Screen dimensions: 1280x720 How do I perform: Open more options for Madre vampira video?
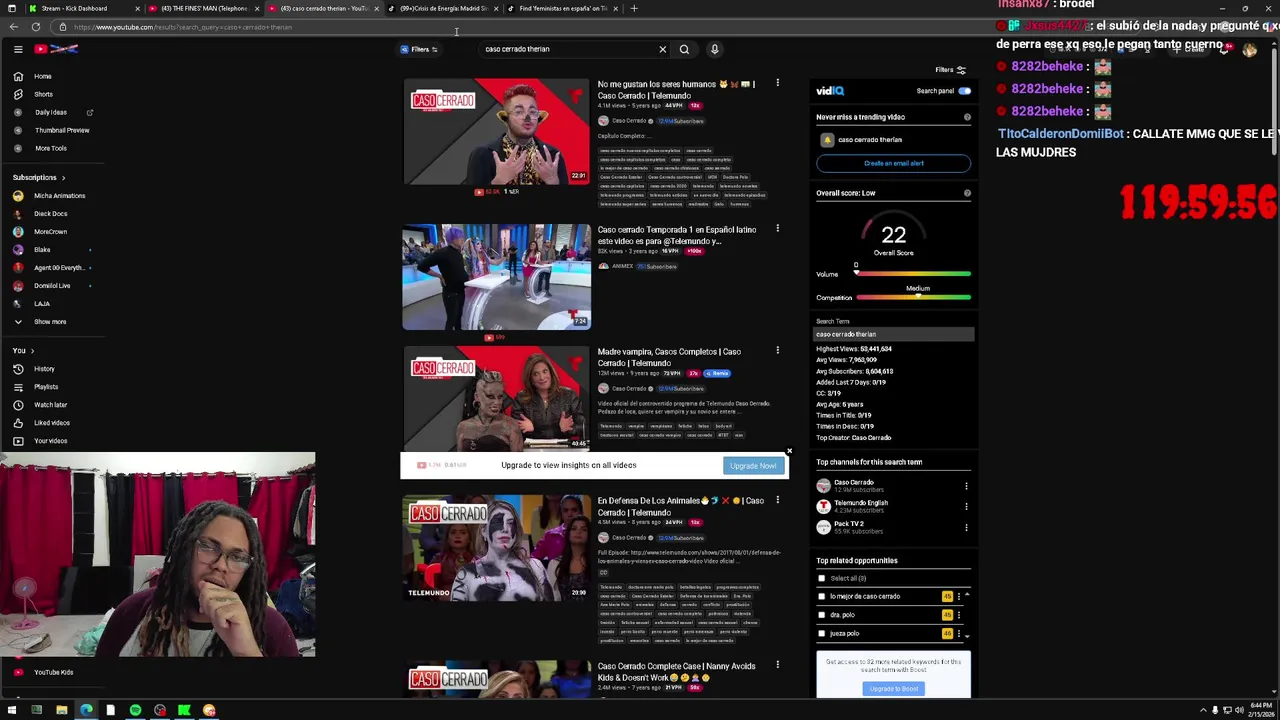(777, 350)
